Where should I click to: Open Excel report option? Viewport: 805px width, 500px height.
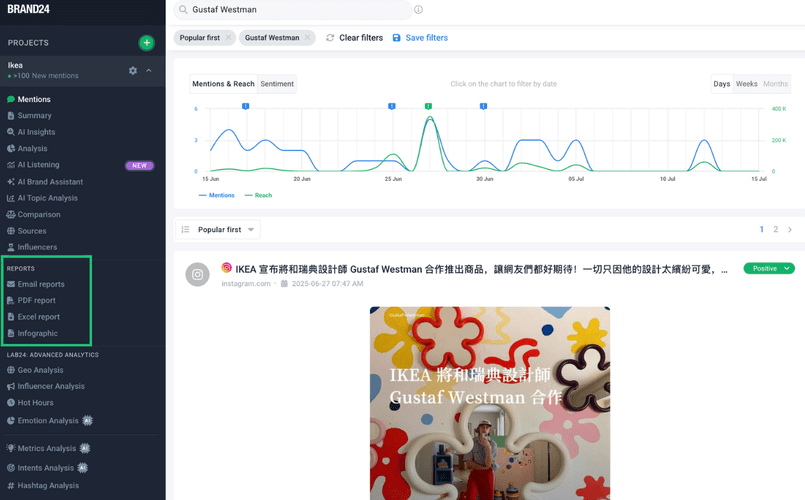(x=39, y=317)
